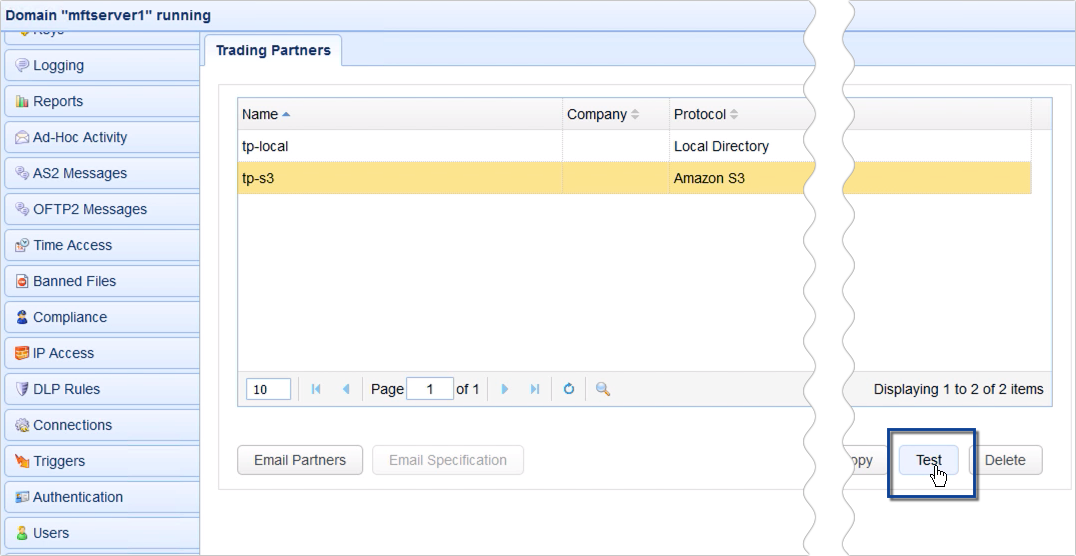Open Time Access module

click(102, 245)
